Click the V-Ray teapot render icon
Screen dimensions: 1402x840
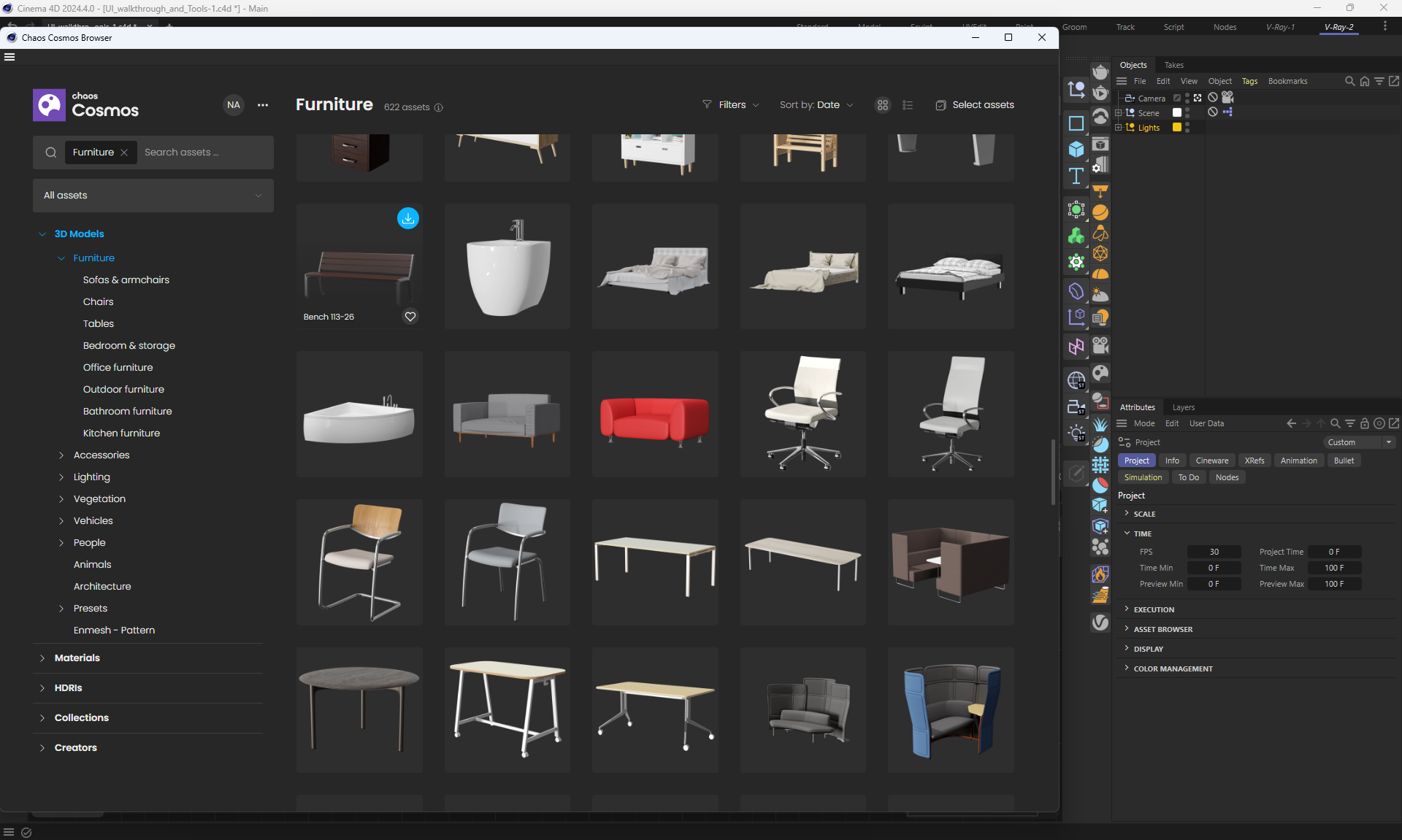(x=1100, y=72)
